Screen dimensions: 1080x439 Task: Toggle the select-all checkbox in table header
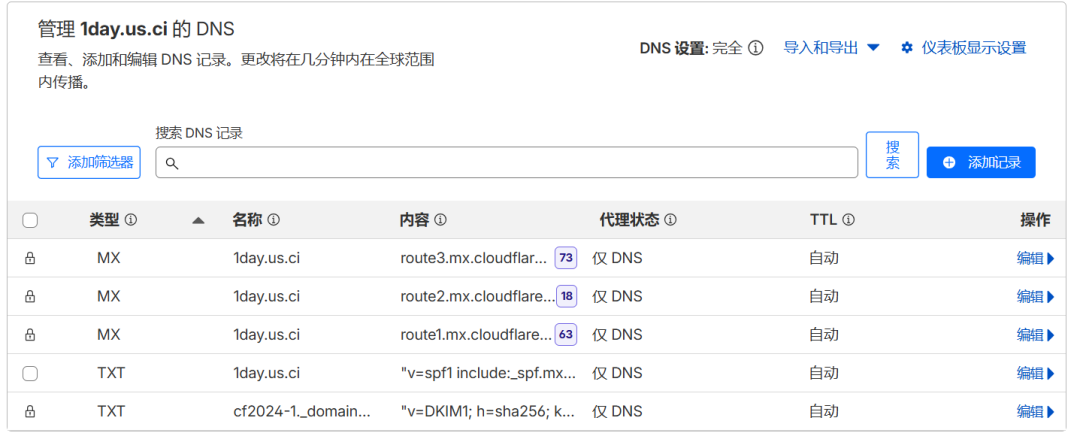point(30,221)
